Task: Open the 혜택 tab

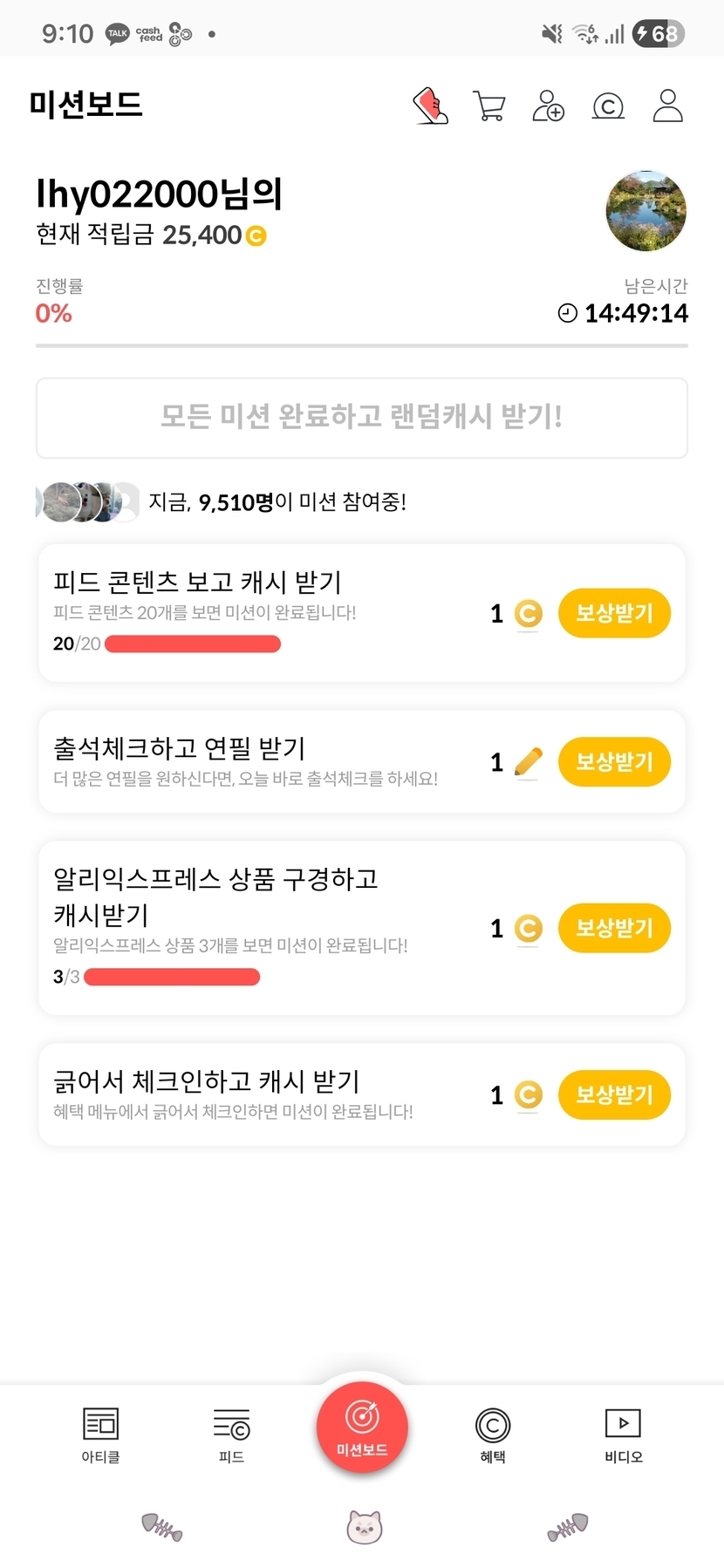Action: tap(493, 1435)
